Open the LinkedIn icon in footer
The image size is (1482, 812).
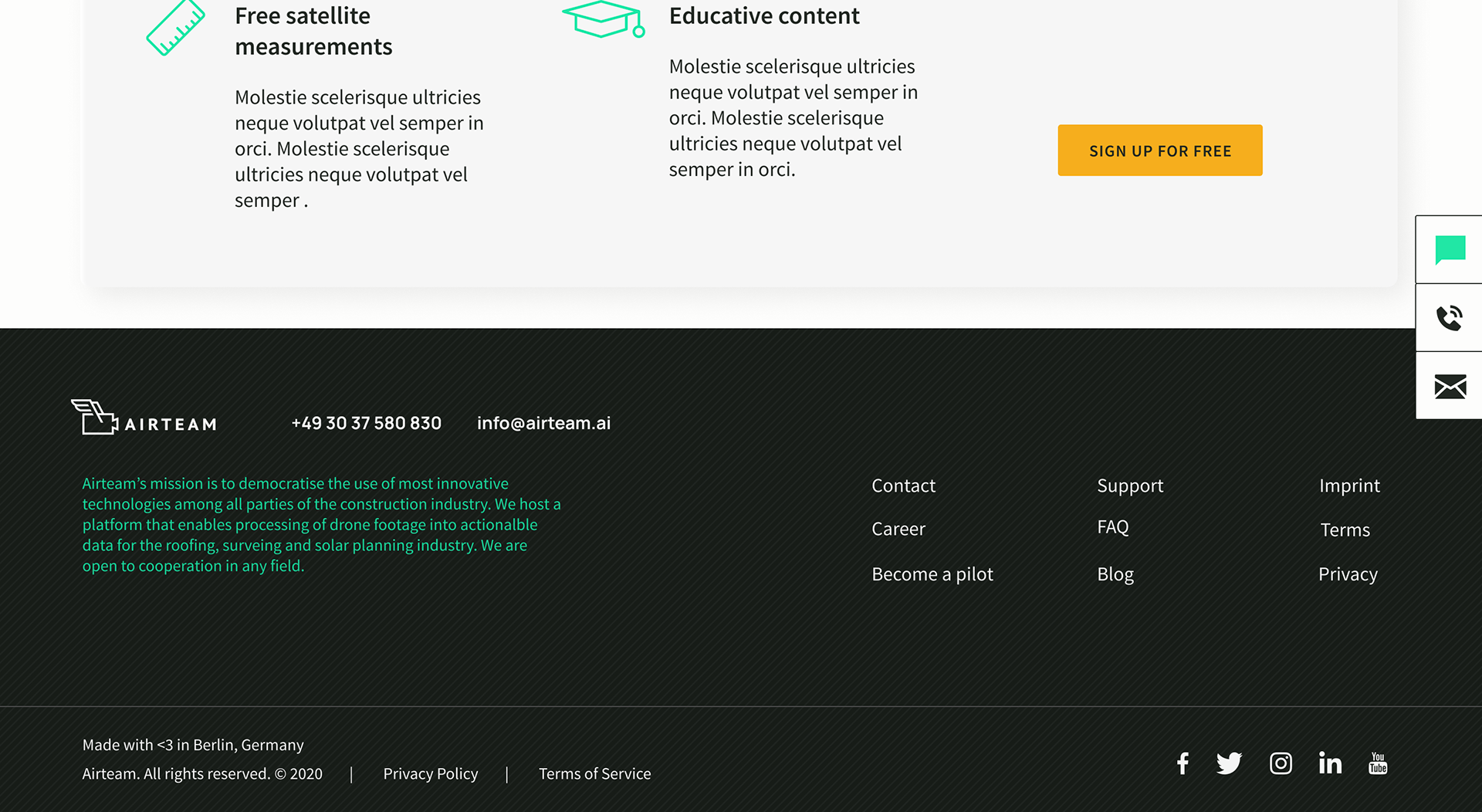pyautogui.click(x=1330, y=763)
